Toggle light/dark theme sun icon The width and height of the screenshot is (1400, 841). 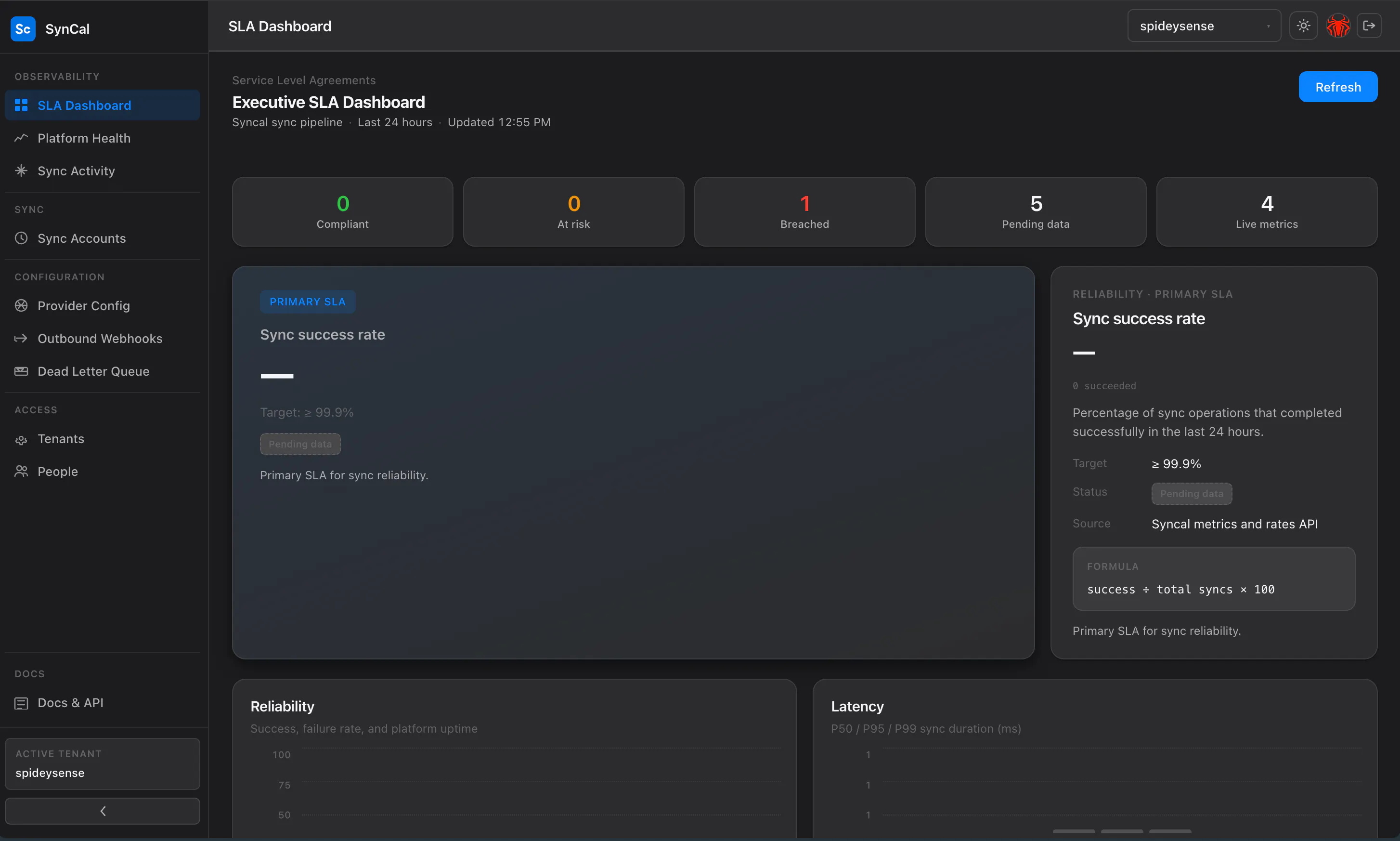[x=1303, y=26]
